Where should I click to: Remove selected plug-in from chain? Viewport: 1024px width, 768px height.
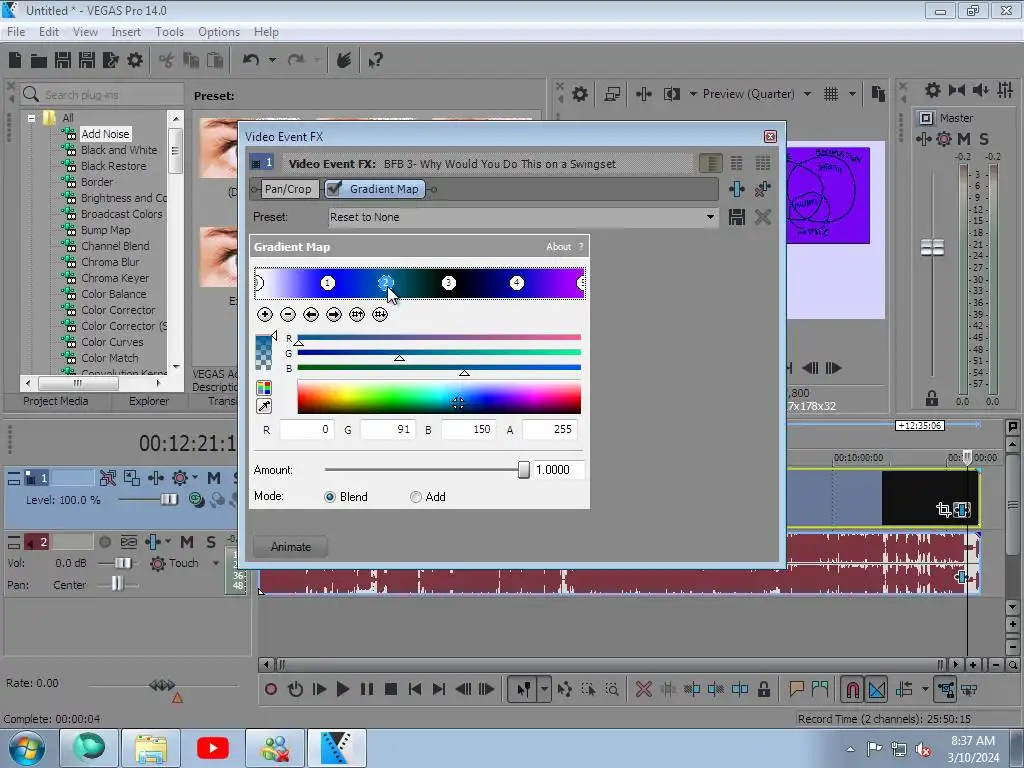coord(762,189)
